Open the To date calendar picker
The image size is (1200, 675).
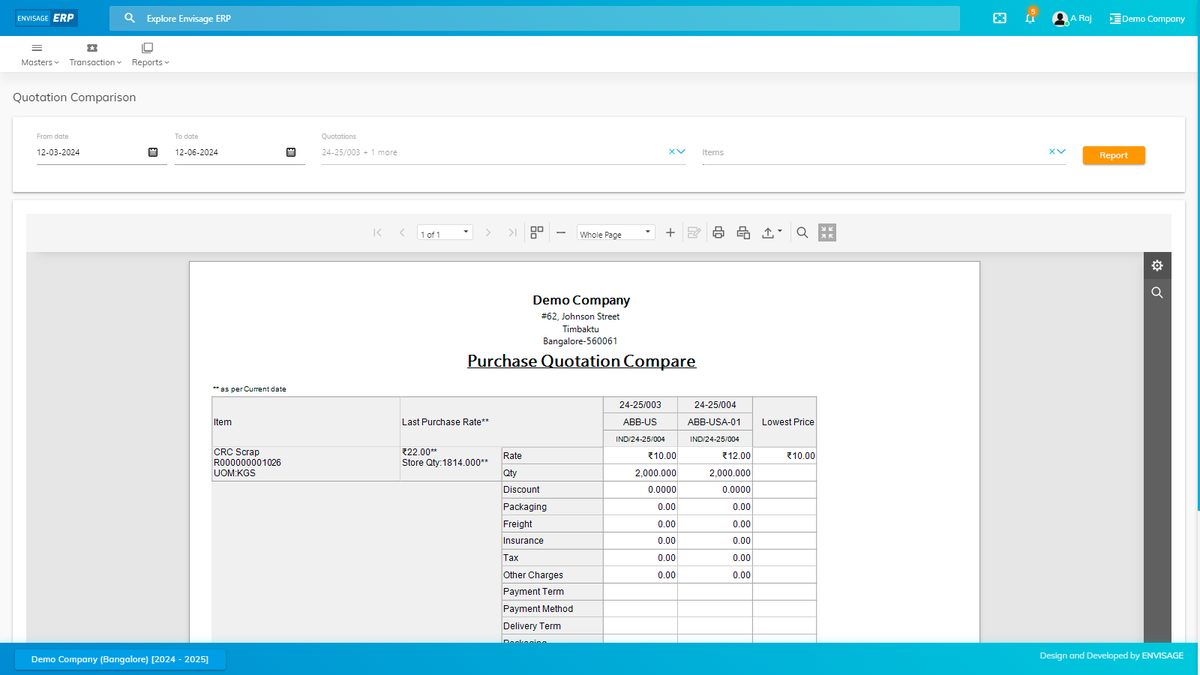[291, 152]
